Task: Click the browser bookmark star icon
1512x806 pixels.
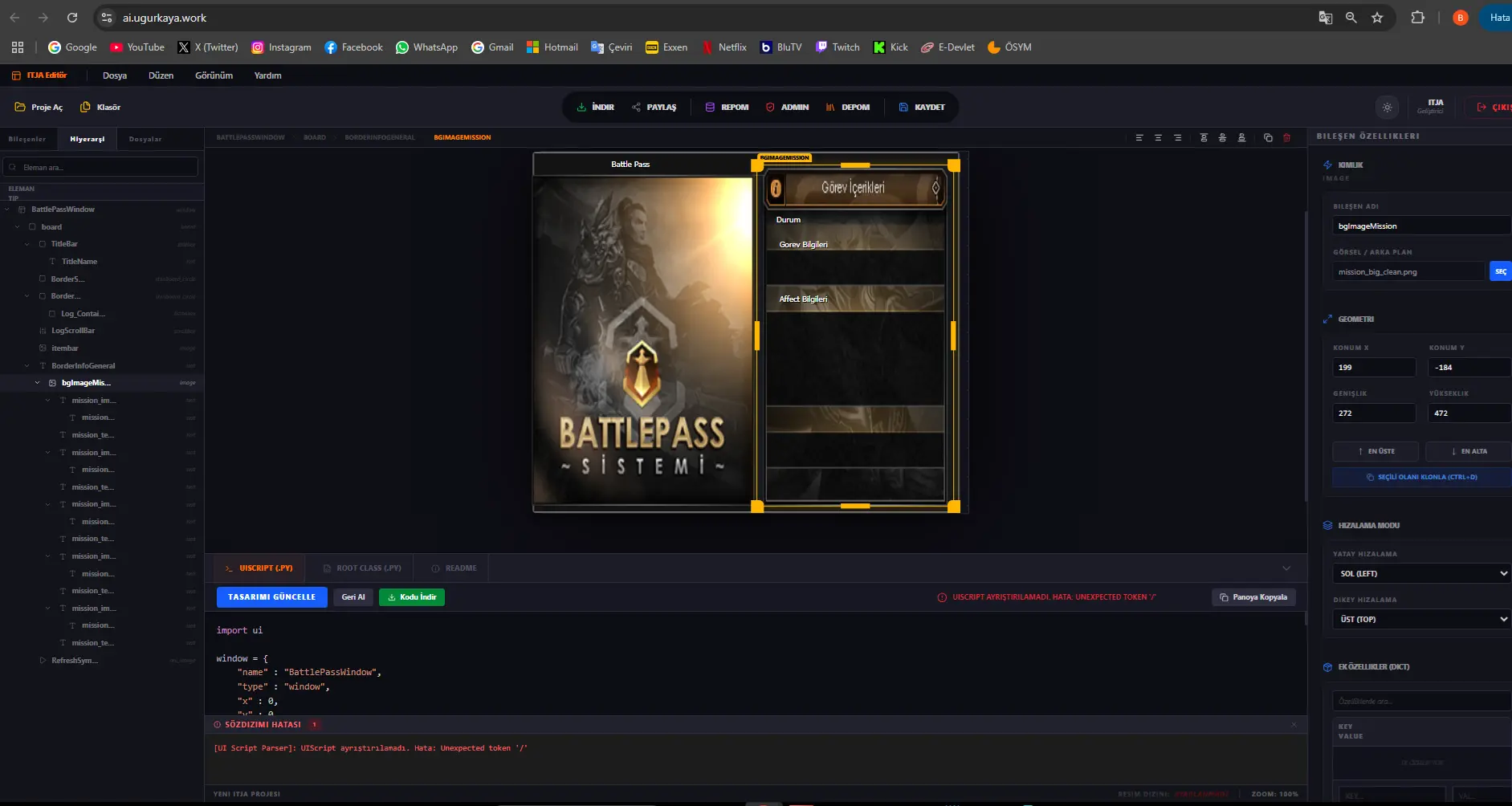Action: click(x=1377, y=18)
